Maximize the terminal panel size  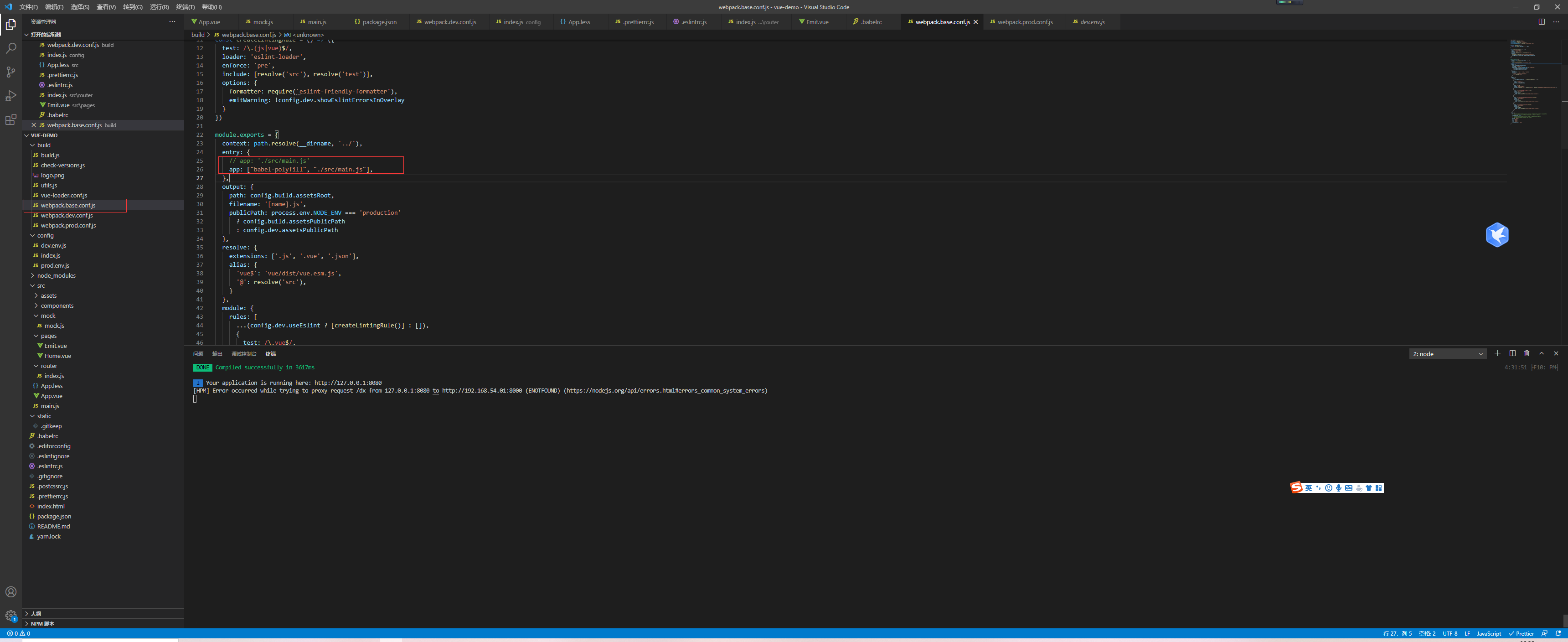pyautogui.click(x=1541, y=353)
